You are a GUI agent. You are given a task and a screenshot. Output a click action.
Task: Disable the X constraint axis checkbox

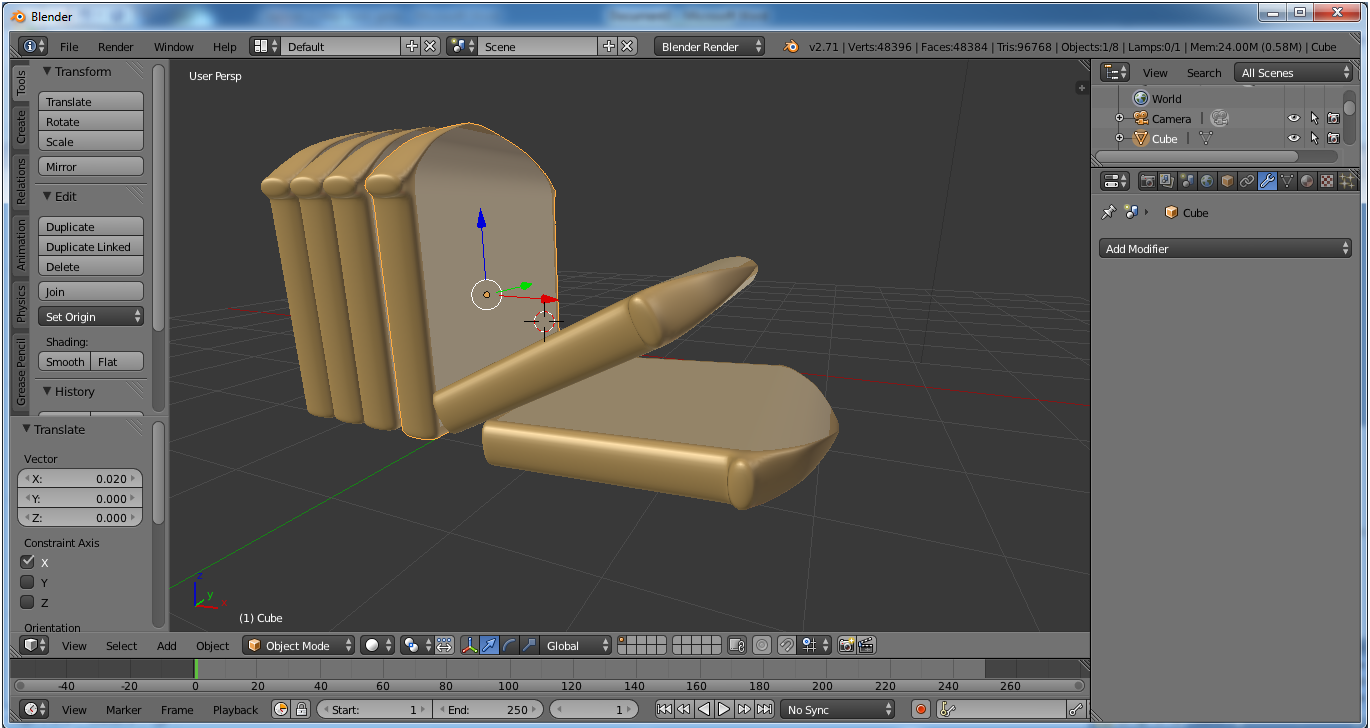pos(28,562)
